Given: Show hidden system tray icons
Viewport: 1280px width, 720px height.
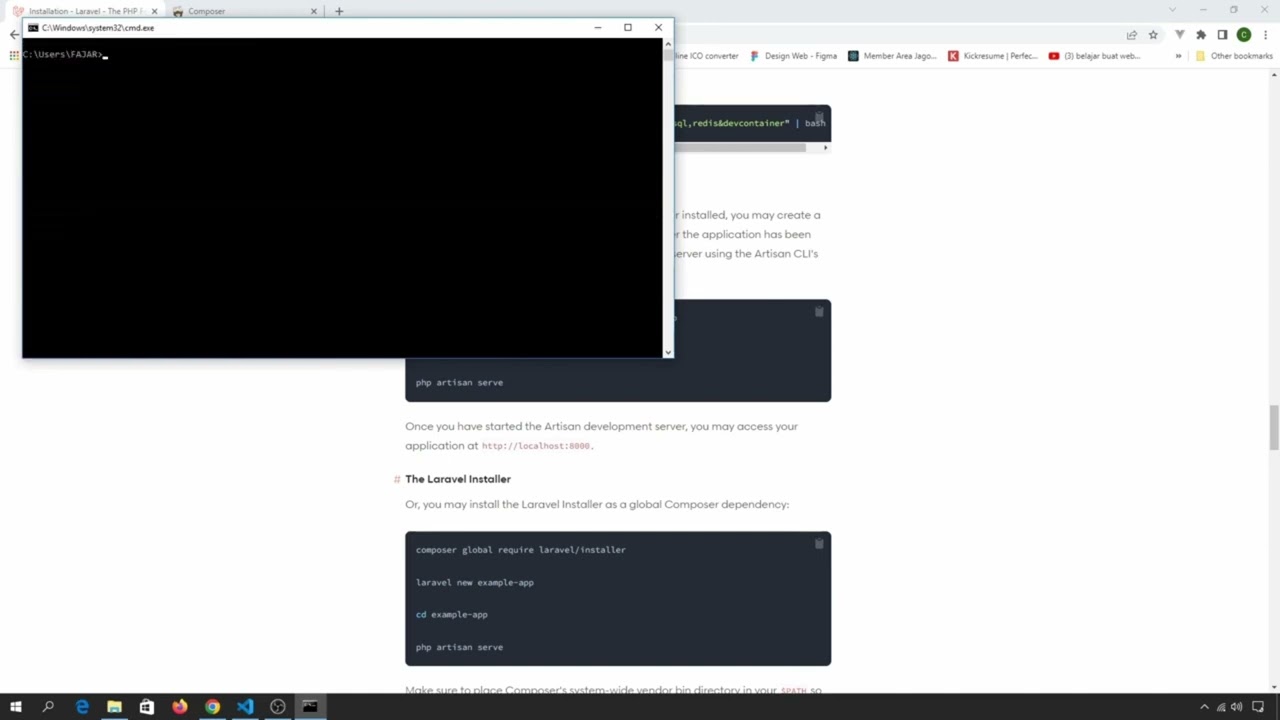Looking at the screenshot, I should (x=1204, y=707).
